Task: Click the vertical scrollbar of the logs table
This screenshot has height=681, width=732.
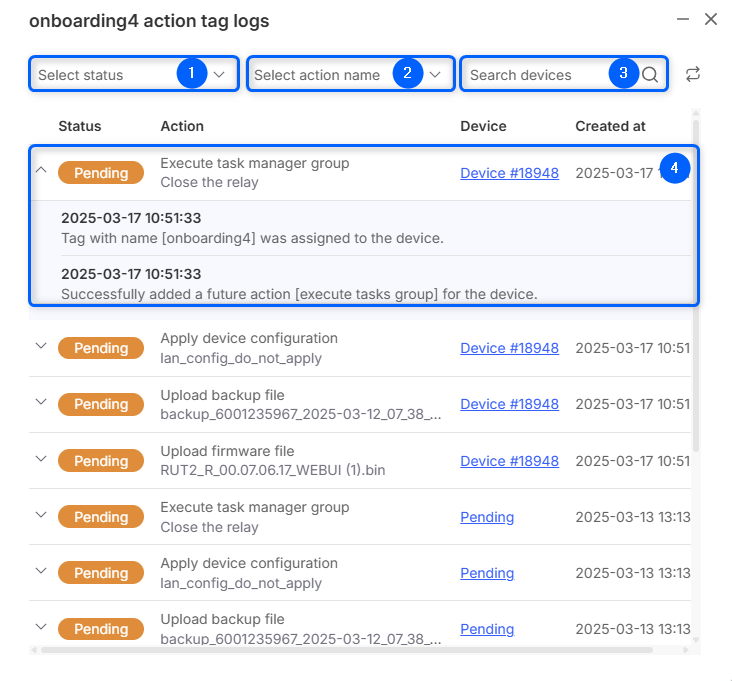Action: [696, 300]
